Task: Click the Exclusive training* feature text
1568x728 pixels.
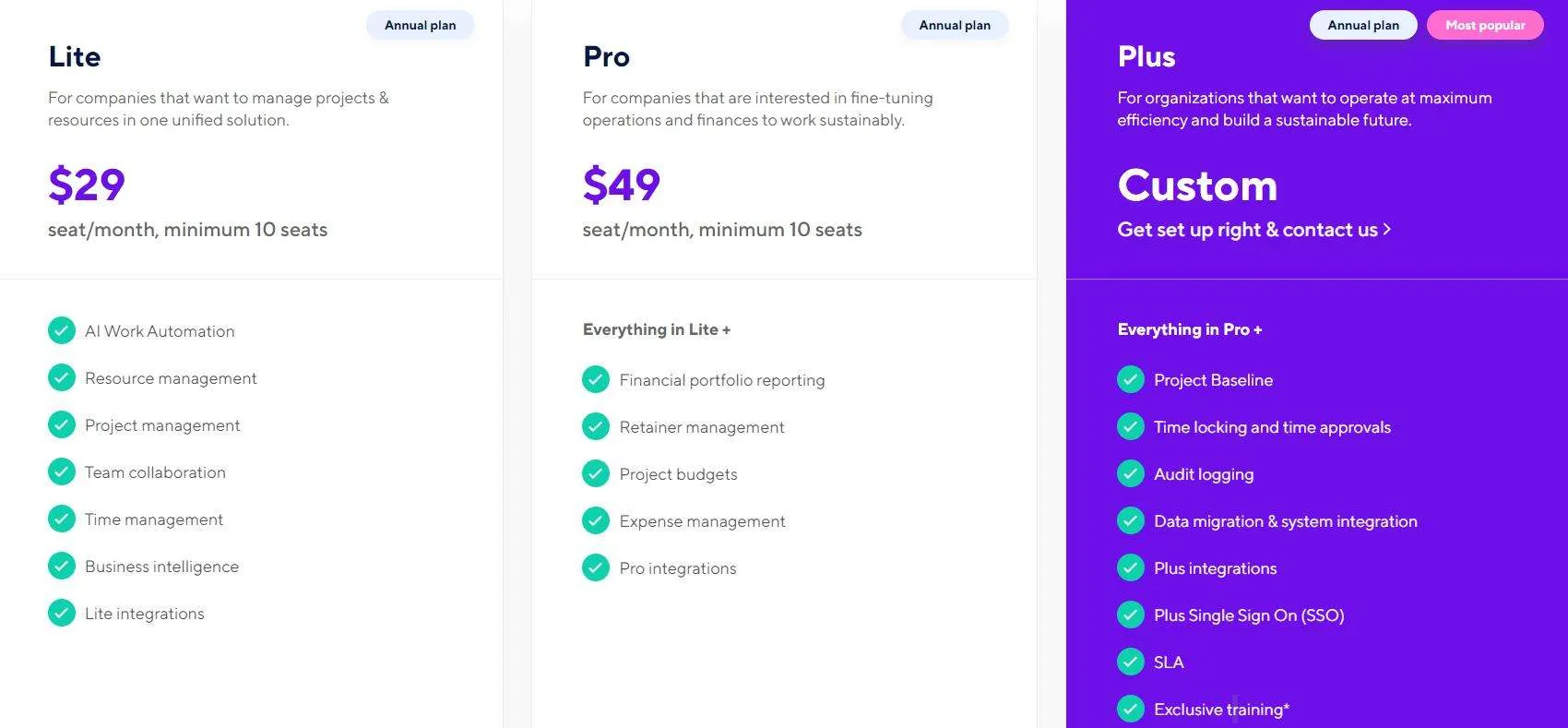Action: (x=1221, y=710)
